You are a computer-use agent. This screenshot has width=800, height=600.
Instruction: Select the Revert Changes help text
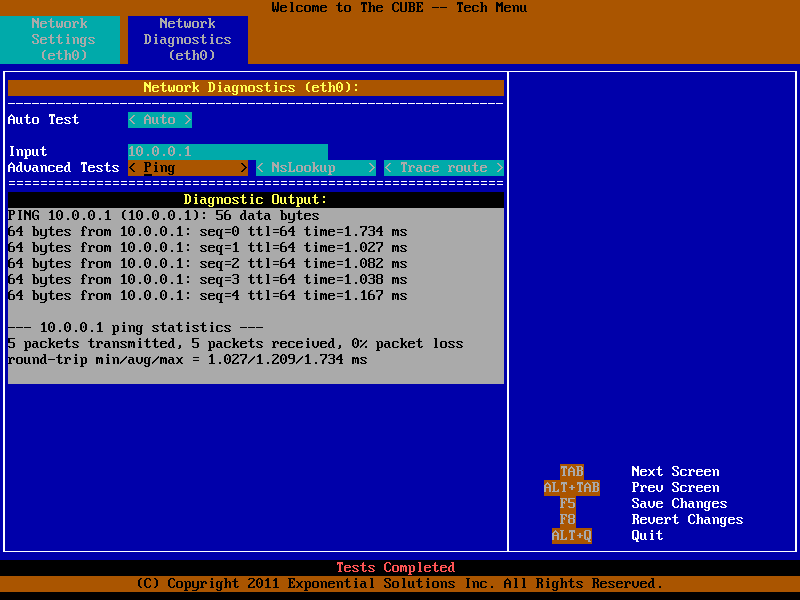tap(687, 519)
